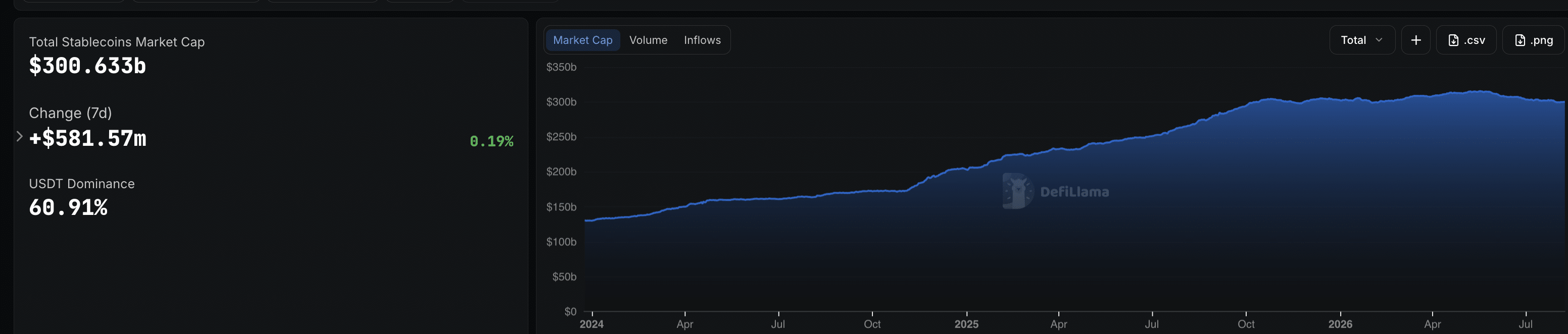
Task: Click the $300b y-axis label
Action: pyautogui.click(x=561, y=102)
